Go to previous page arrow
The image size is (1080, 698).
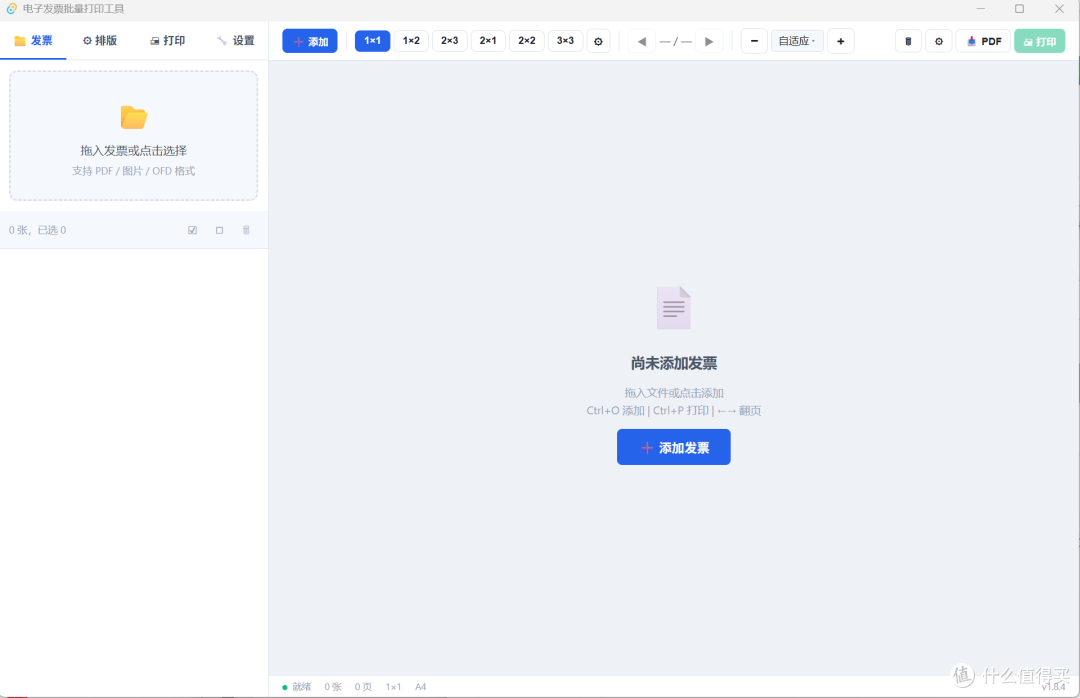(642, 41)
